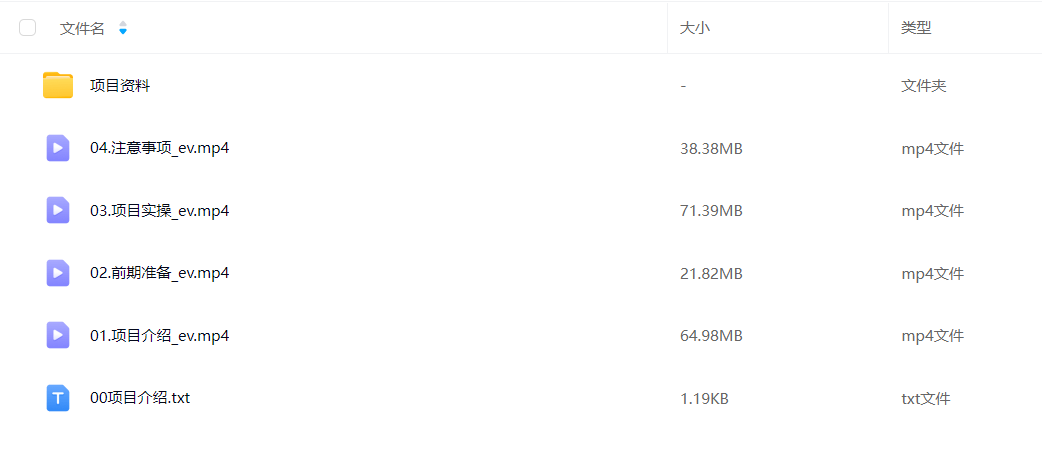
Task: Click video icon for 02.前期准备_ev.mp4
Action: [x=58, y=273]
